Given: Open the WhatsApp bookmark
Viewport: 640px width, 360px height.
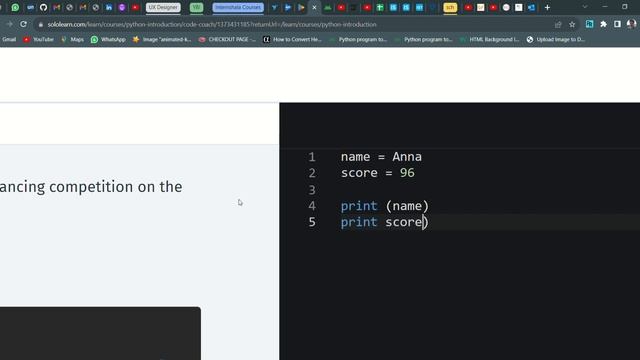Looking at the screenshot, I should (x=108, y=39).
